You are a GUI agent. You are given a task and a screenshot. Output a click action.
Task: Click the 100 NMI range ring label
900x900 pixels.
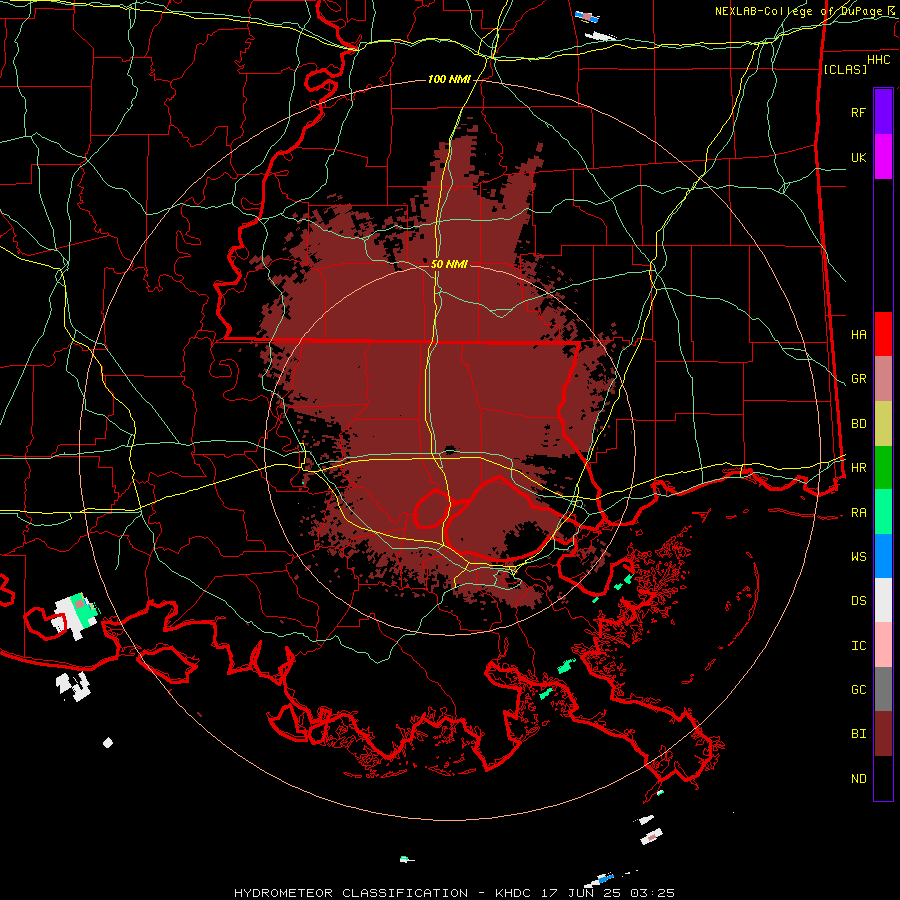(x=449, y=79)
